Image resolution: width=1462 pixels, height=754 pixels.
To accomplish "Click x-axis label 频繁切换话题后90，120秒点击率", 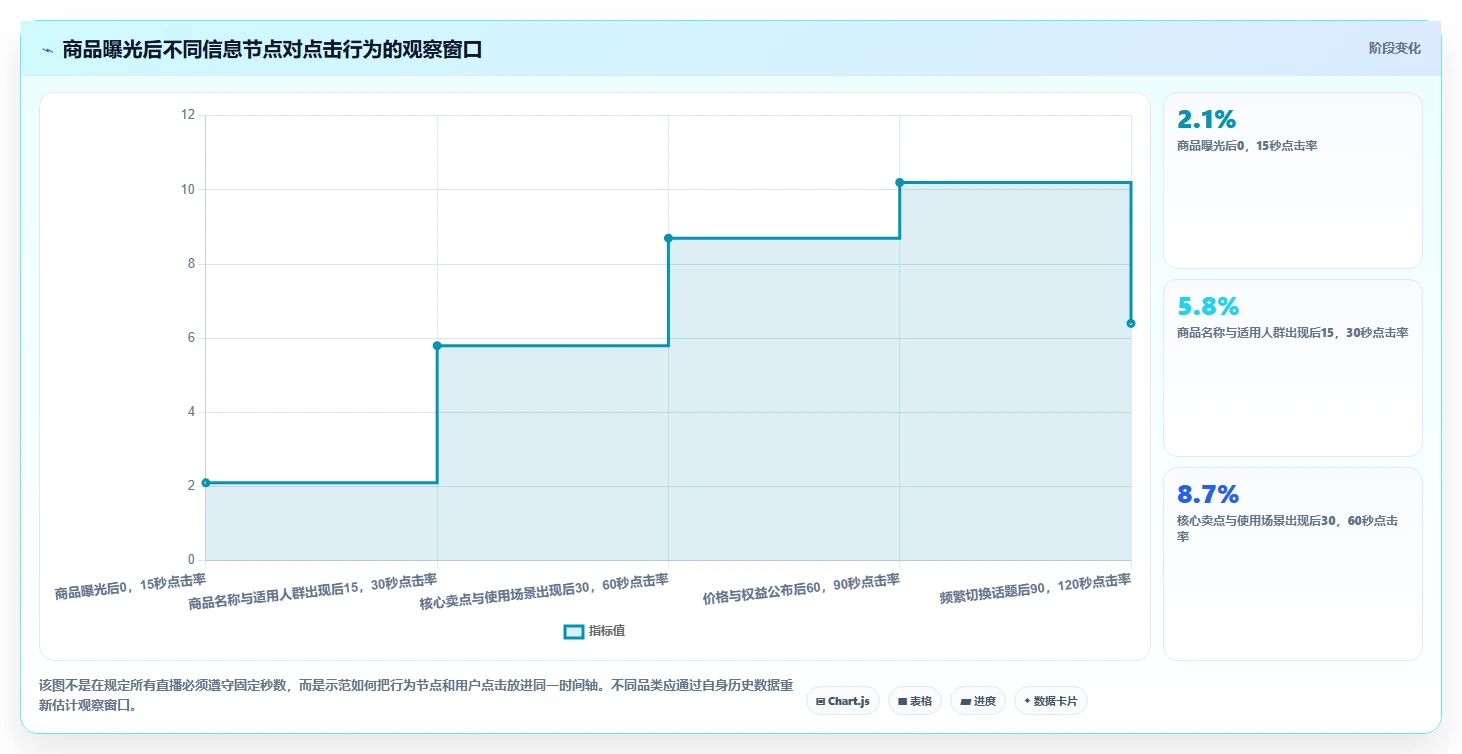I will [1035, 589].
